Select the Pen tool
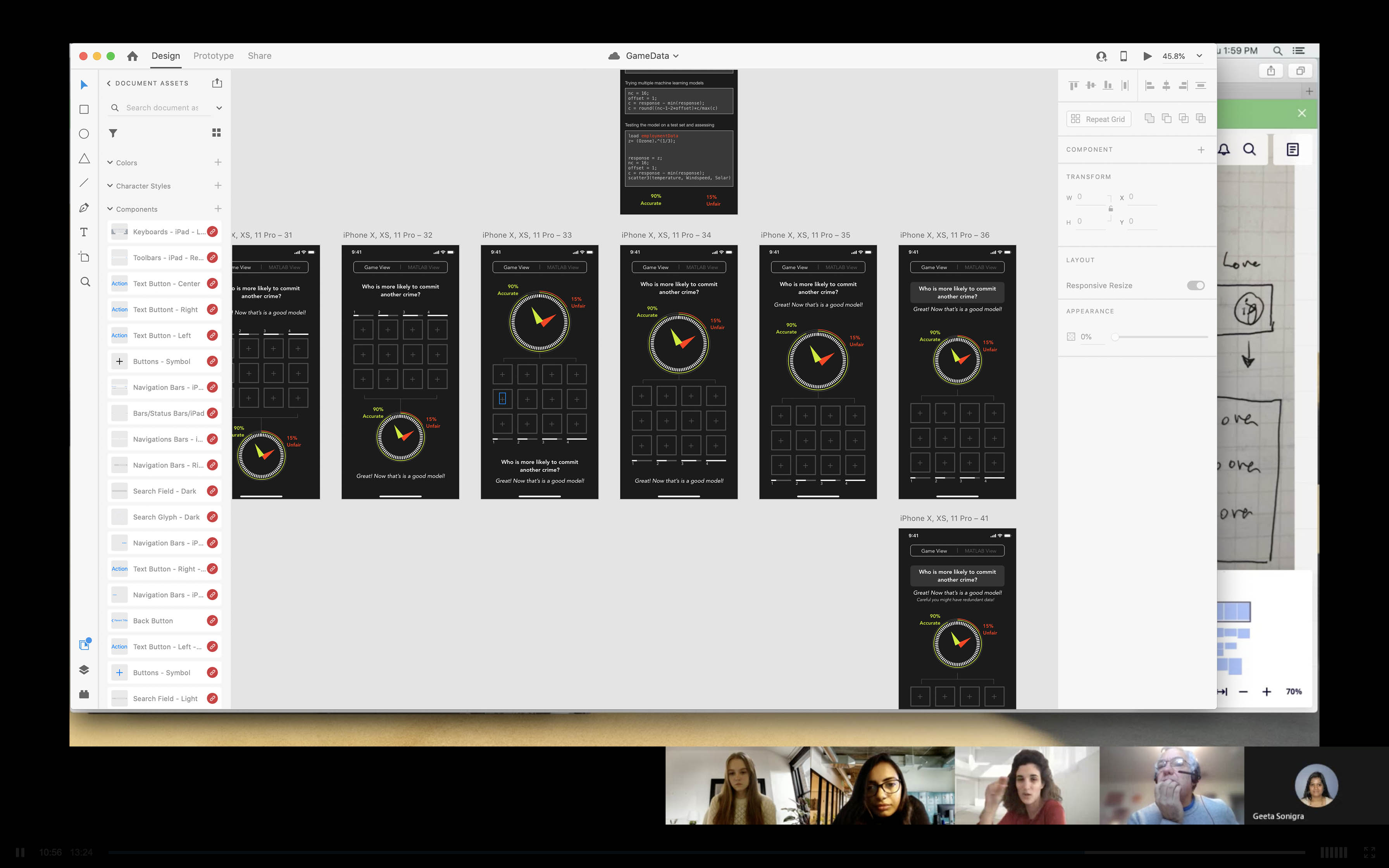 (x=84, y=208)
